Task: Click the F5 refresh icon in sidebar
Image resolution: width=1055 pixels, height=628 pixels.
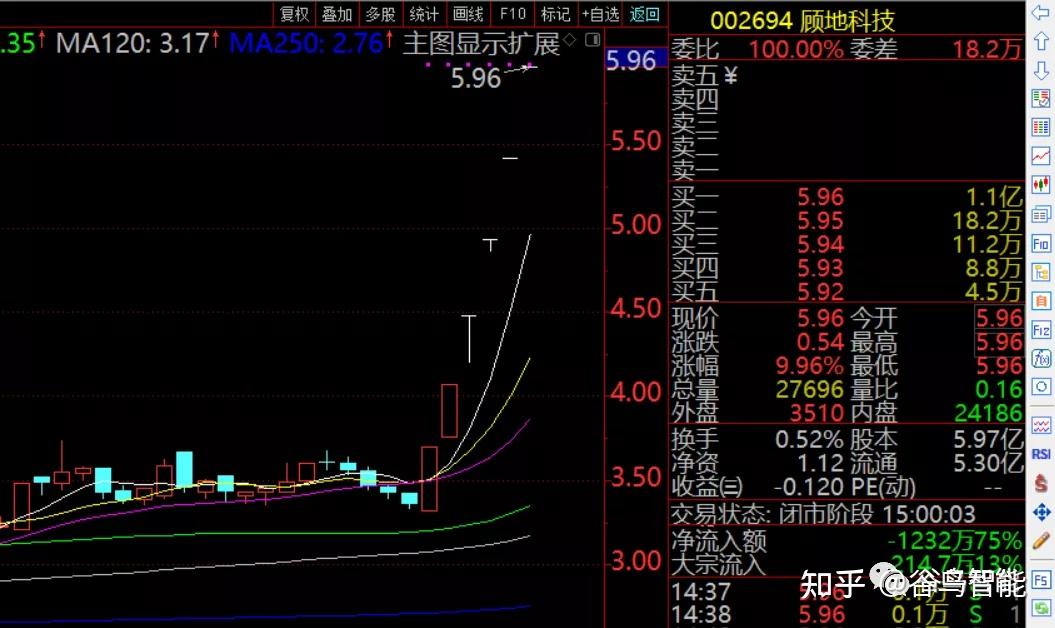Action: [x=1041, y=579]
